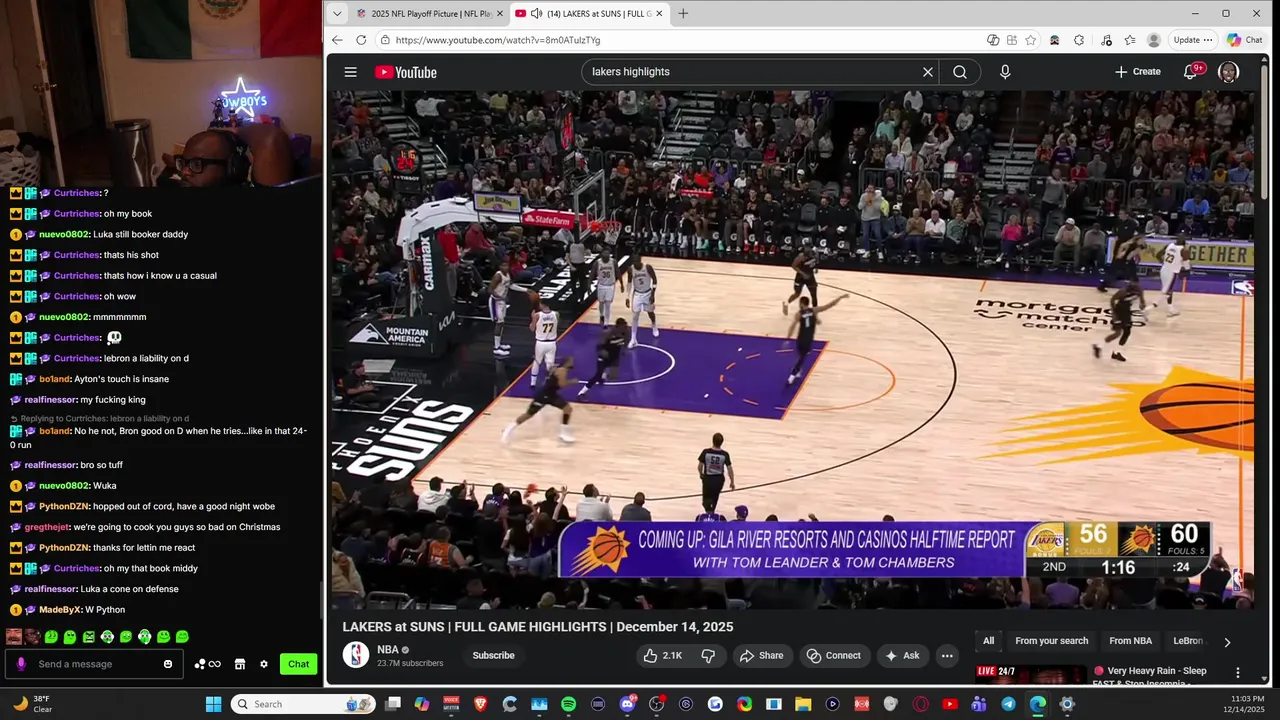
Task: Open the browser extensions puzzle icon
Action: (1079, 40)
